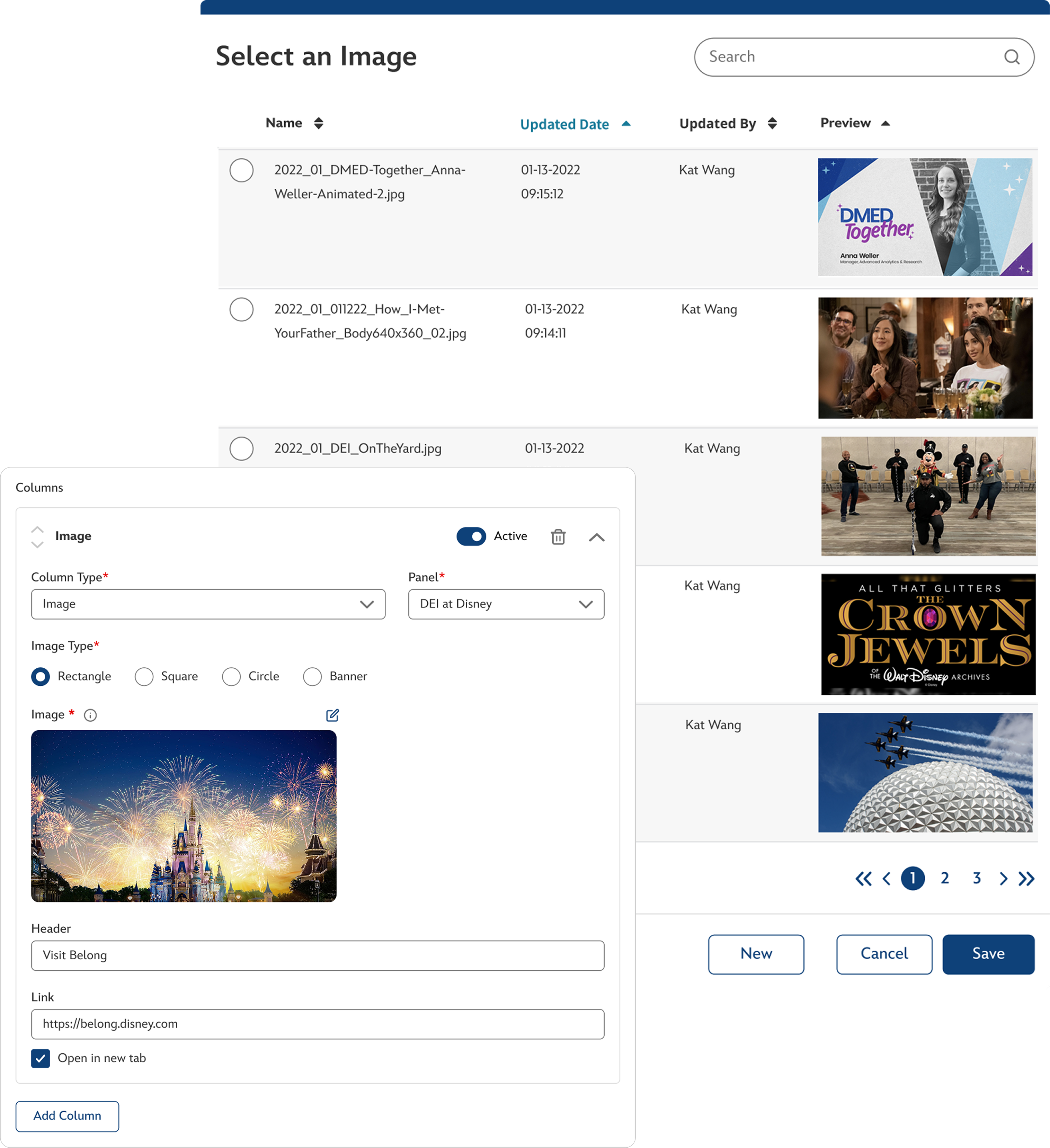Open the Column Type dropdown

208,604
